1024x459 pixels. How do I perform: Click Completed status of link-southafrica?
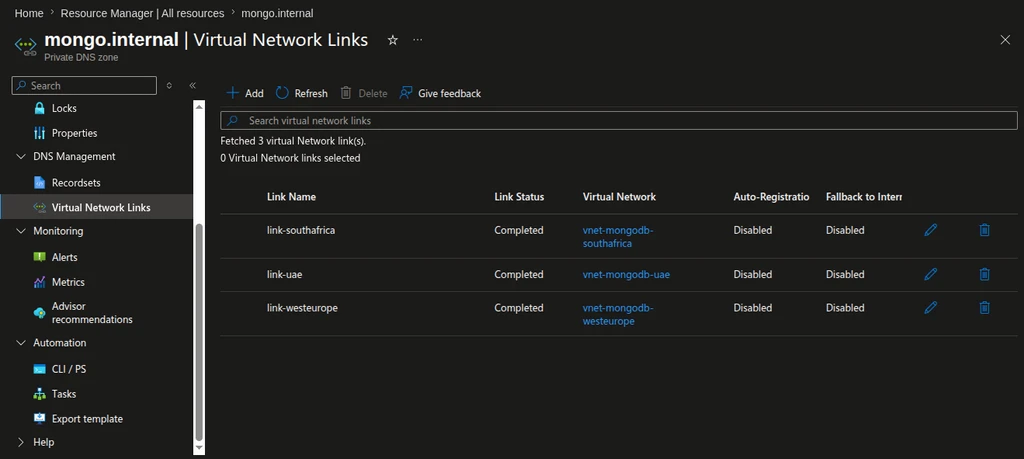[519, 230]
